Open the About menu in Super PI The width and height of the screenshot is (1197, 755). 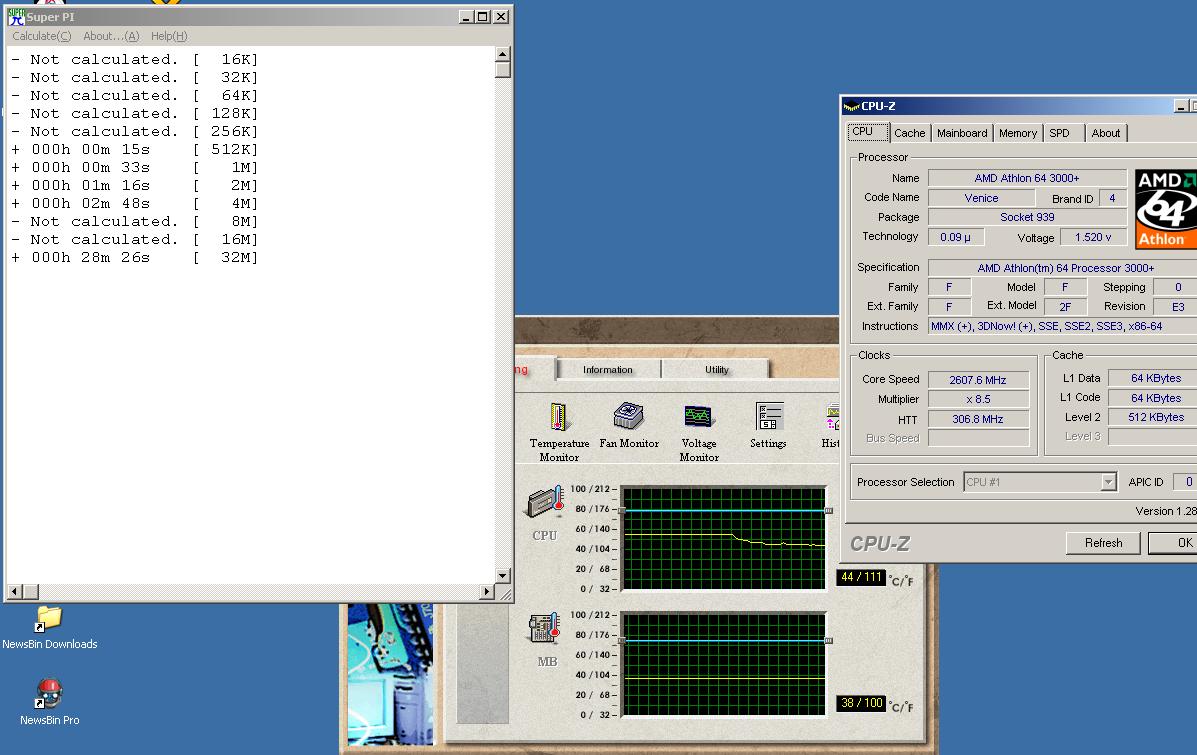[111, 36]
